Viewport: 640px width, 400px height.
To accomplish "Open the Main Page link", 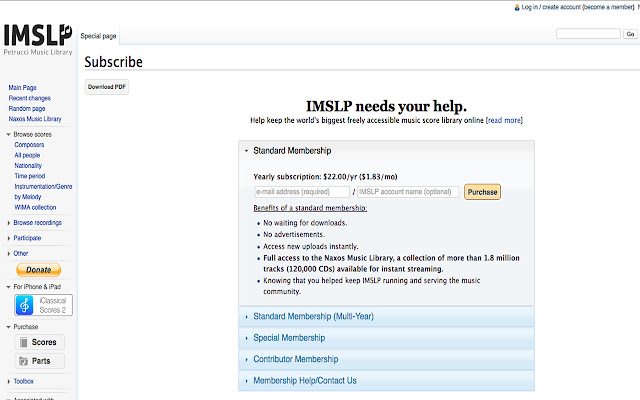I will pyautogui.click(x=22, y=88).
